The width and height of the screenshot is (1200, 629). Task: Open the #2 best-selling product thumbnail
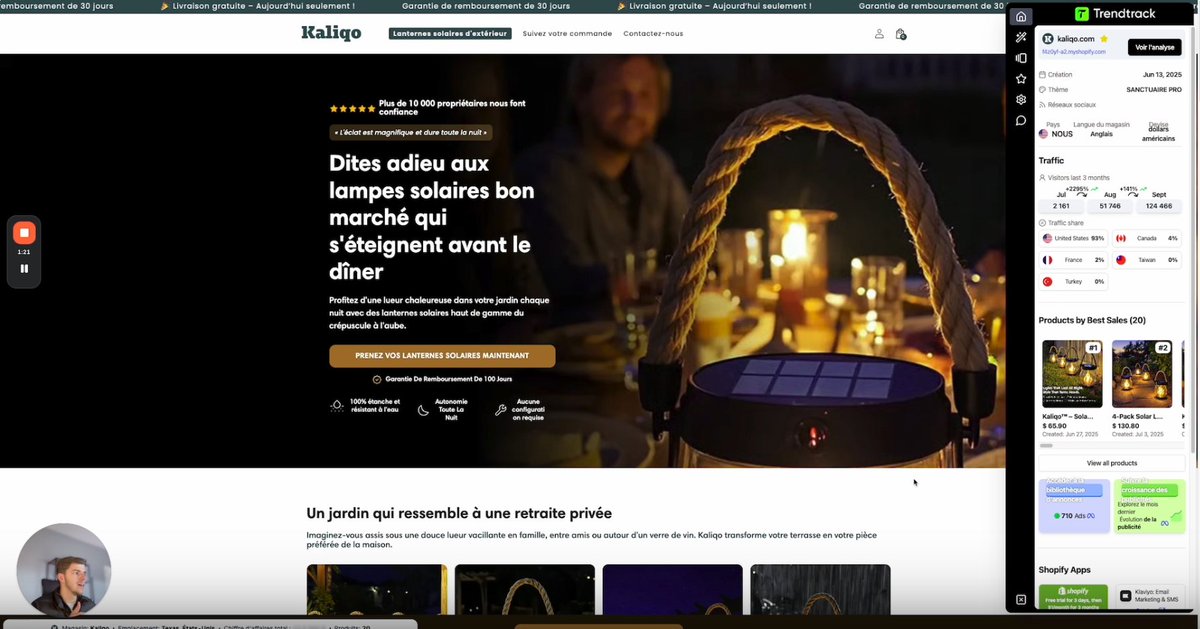pyautogui.click(x=1142, y=373)
